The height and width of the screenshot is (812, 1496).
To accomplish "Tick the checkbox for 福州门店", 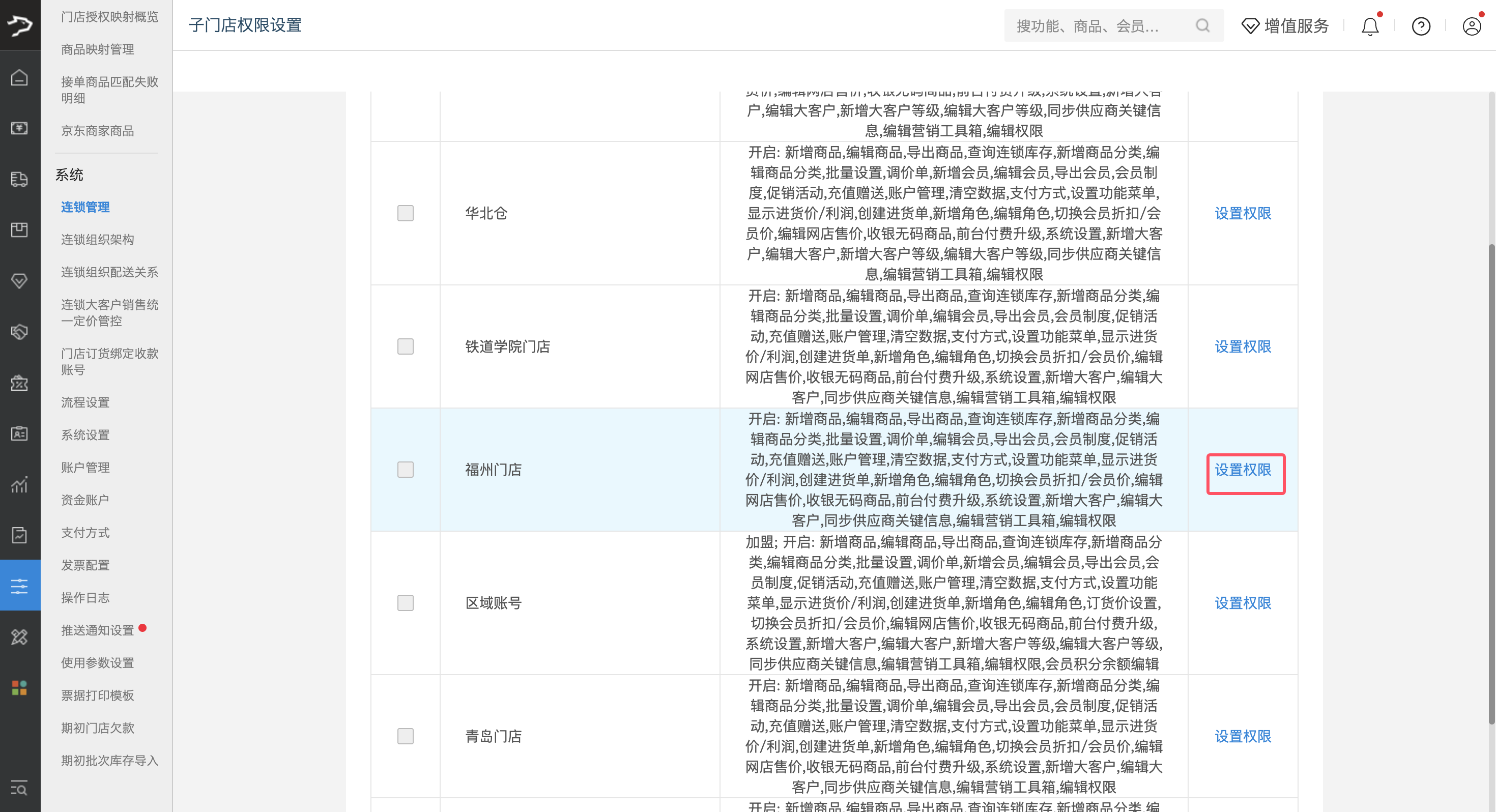I will coord(406,470).
